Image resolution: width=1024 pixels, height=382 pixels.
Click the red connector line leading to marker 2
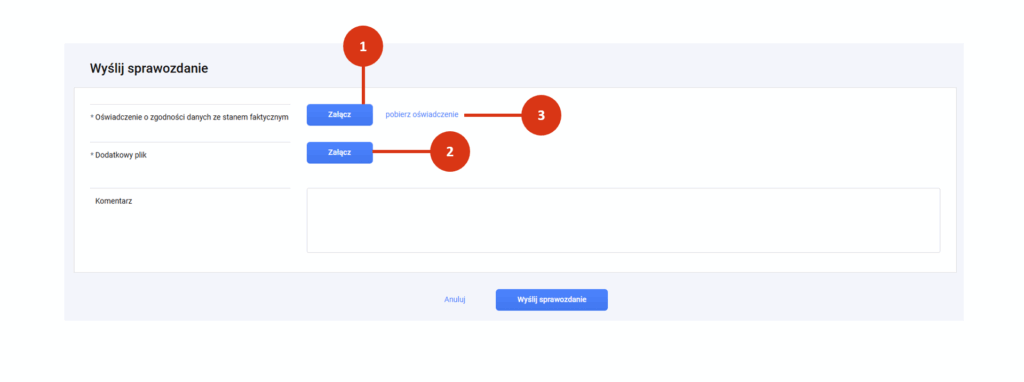click(402, 153)
